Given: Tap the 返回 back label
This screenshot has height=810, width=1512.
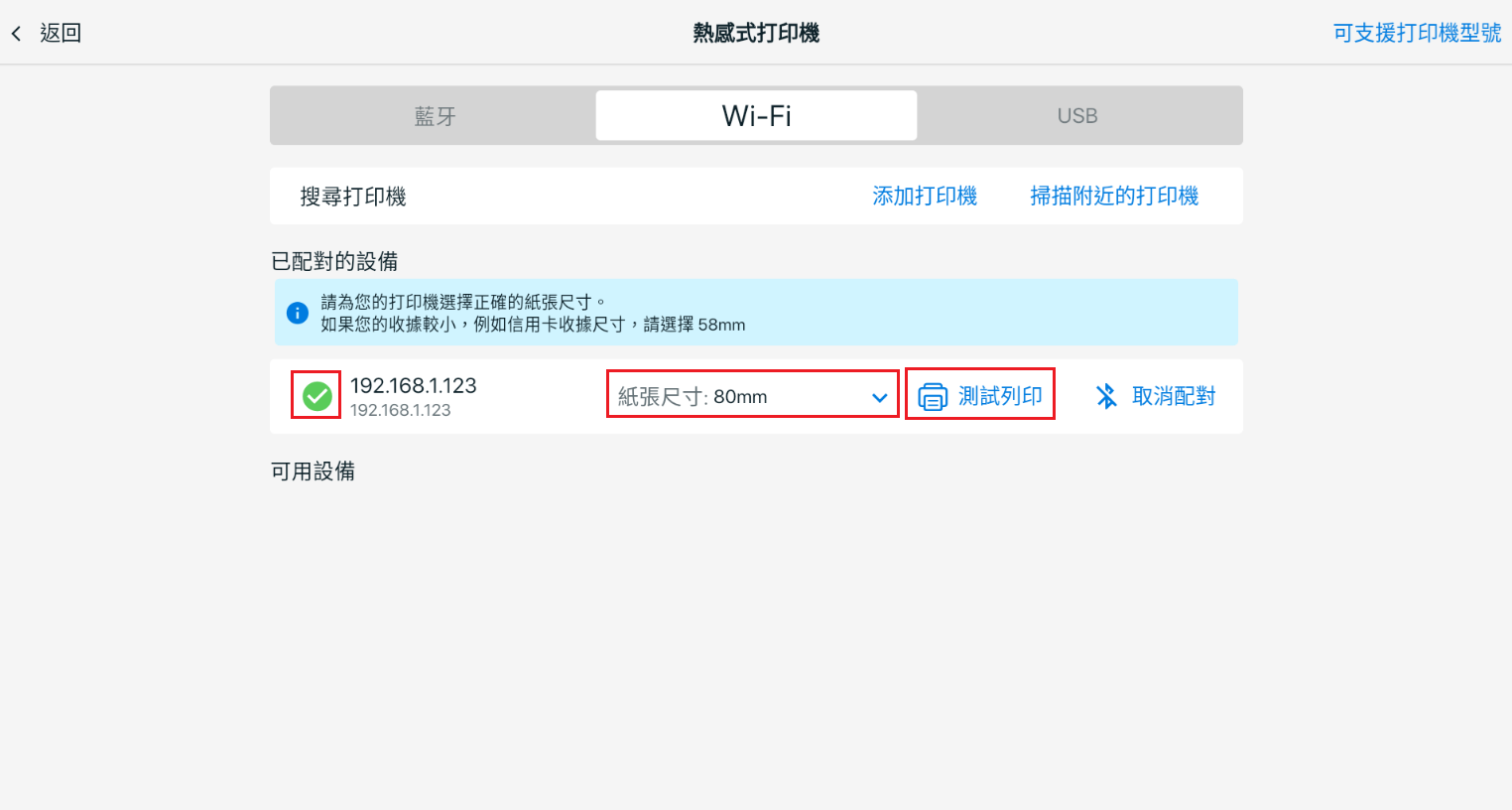Looking at the screenshot, I should [61, 33].
